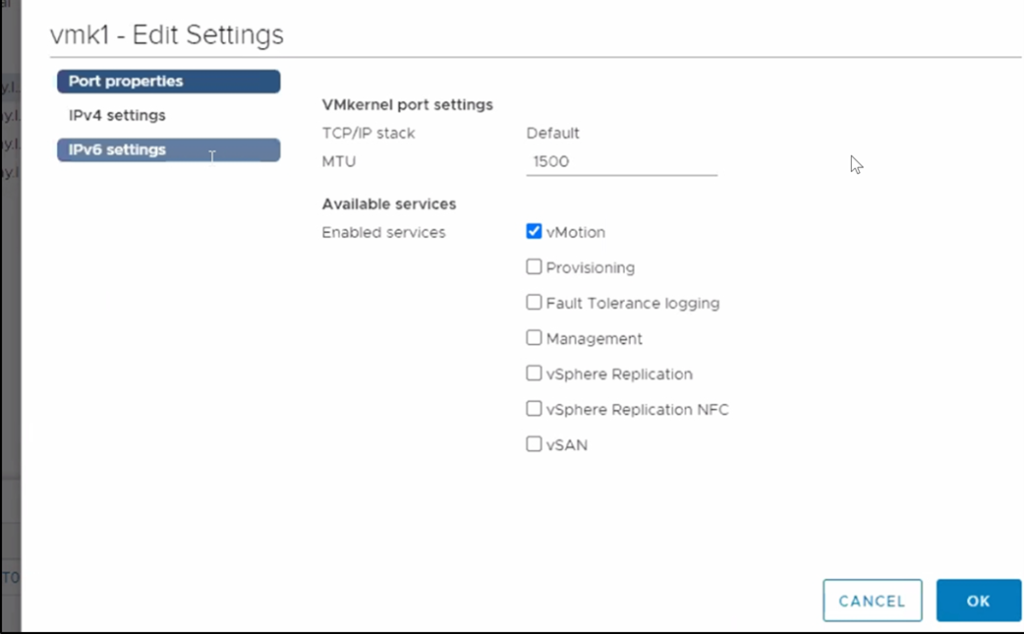Click the Default TCP/IP stack value
Viewport: 1024px width, 634px height.
coord(552,132)
